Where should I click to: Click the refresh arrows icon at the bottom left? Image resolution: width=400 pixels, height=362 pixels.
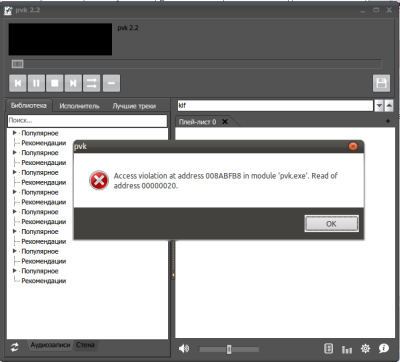[x=14, y=348]
